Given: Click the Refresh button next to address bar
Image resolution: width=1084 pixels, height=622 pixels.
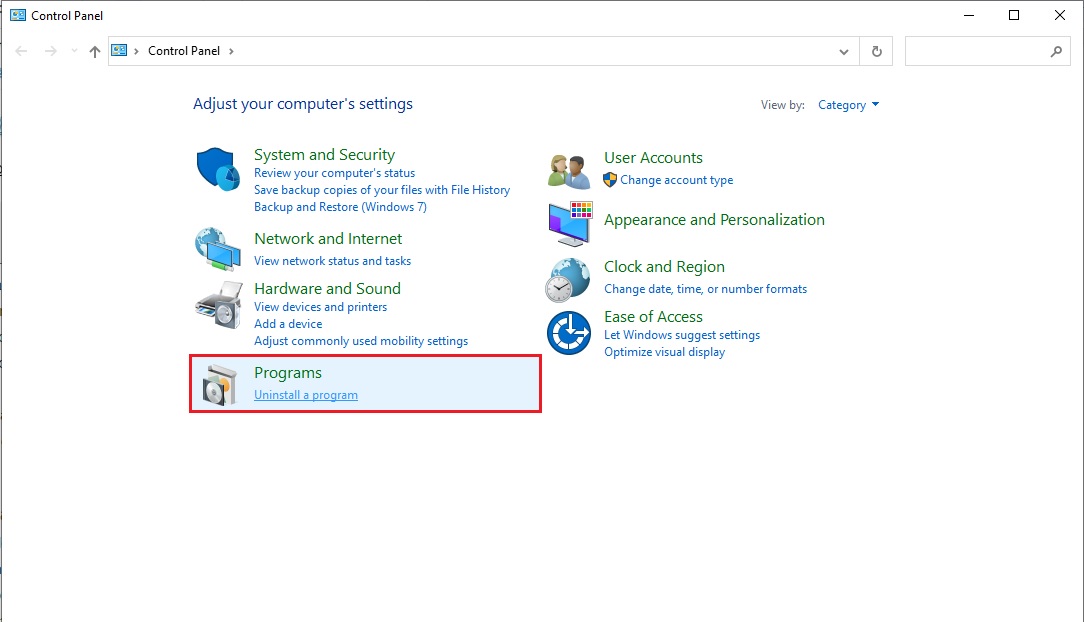Looking at the screenshot, I should click(x=877, y=51).
